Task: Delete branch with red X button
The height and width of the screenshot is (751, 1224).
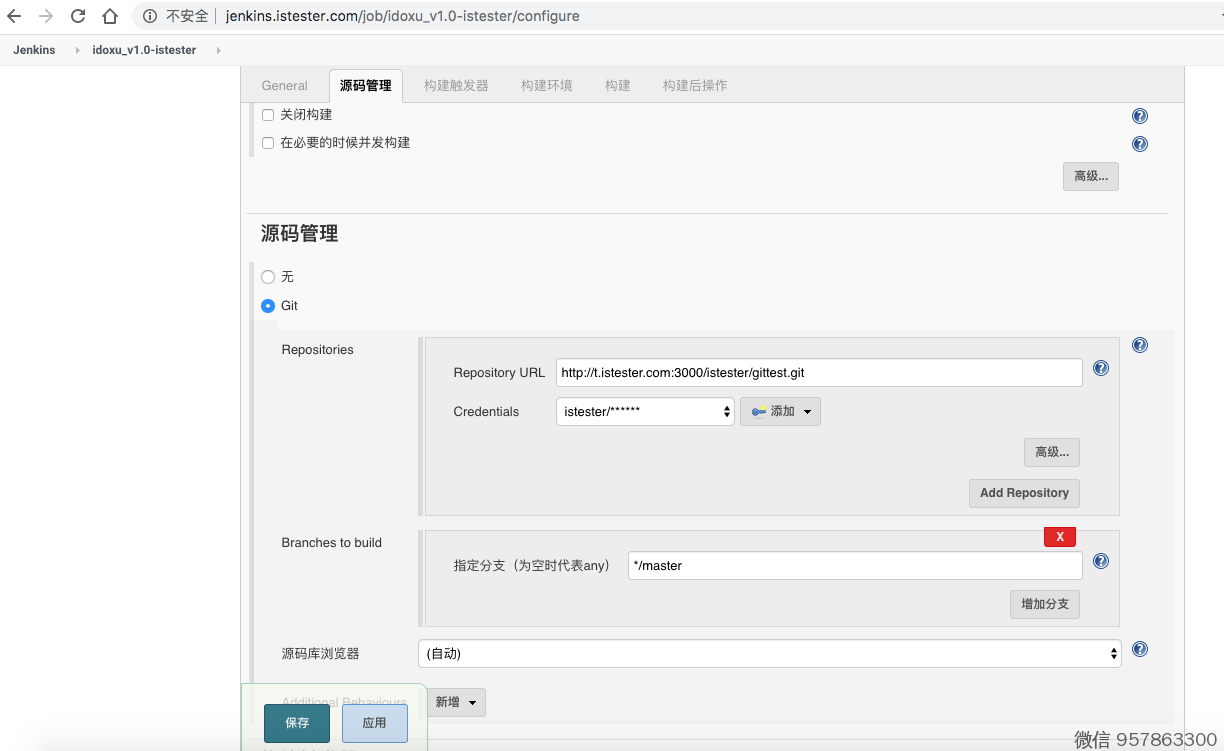Action: click(1059, 537)
